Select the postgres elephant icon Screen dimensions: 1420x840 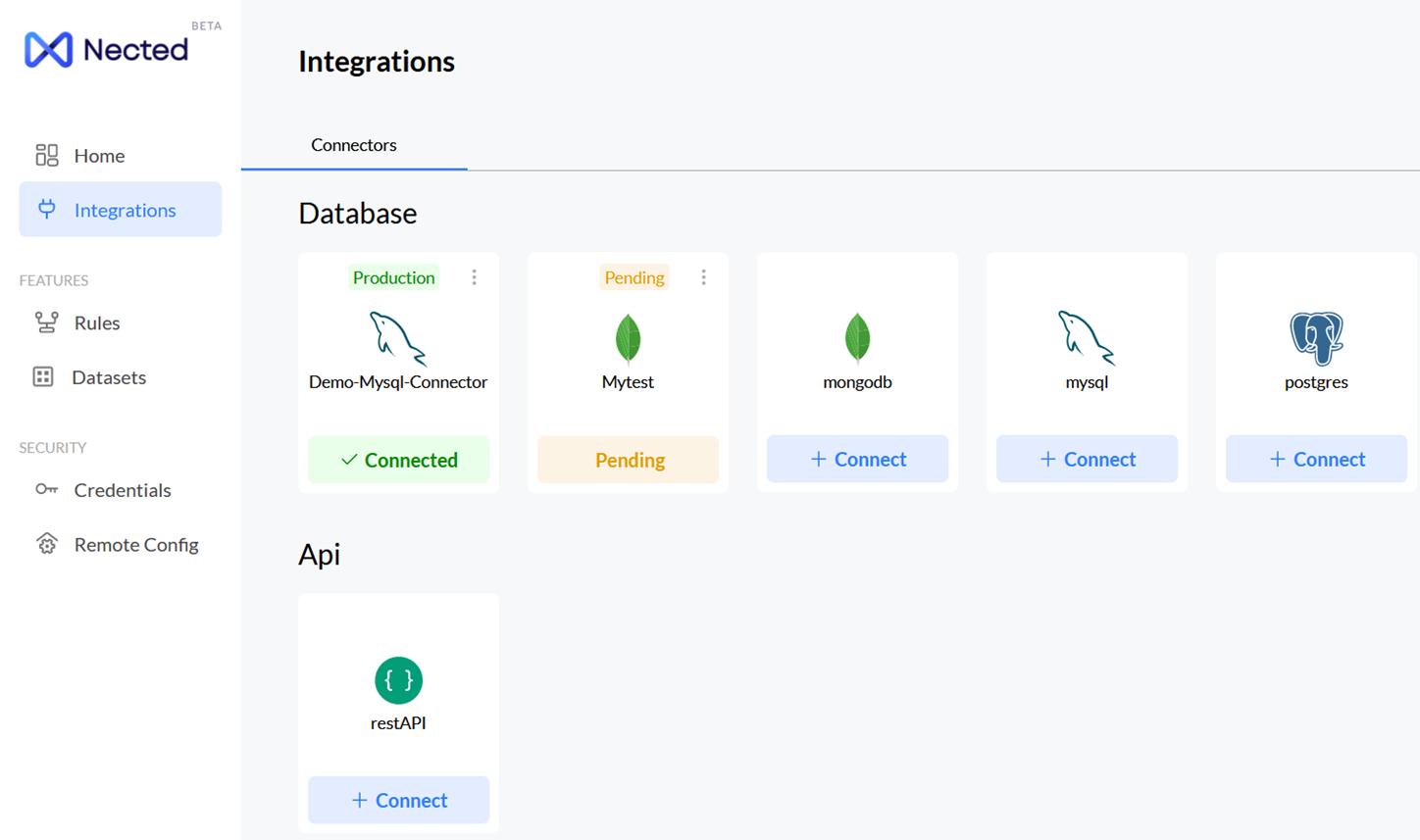[x=1315, y=338]
